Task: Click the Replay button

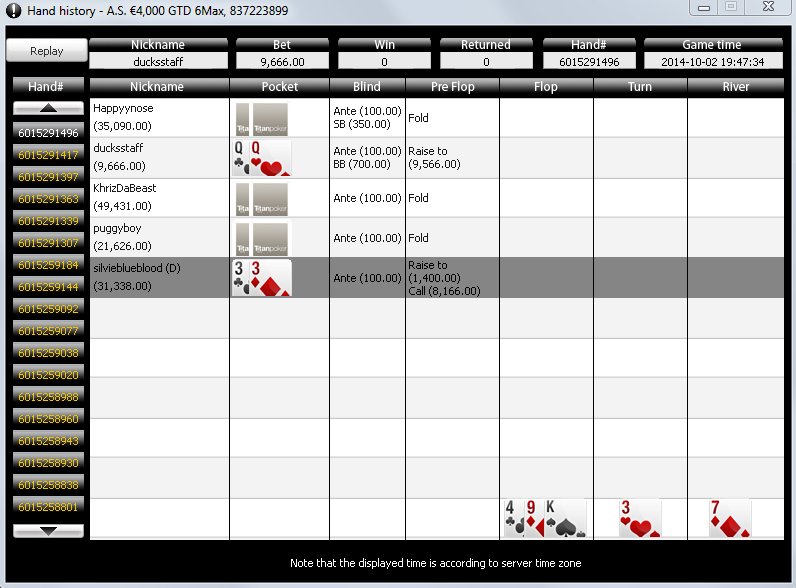Action: [47, 51]
